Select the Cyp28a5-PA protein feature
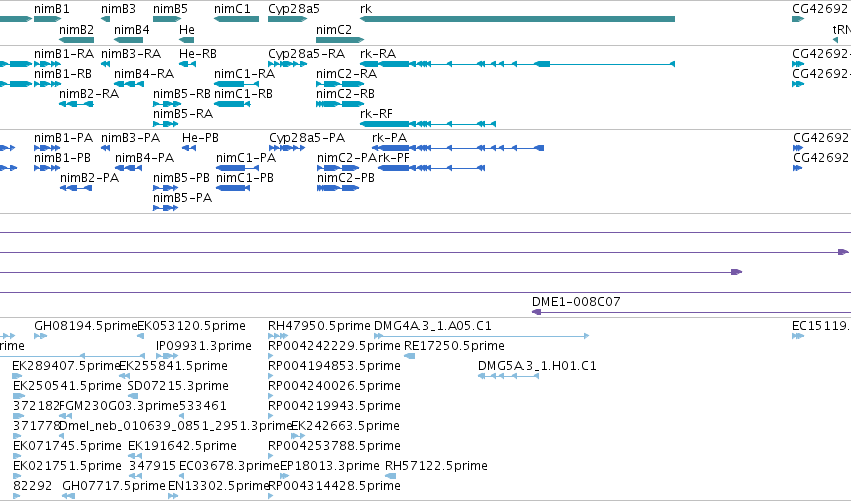The width and height of the screenshot is (851, 501). pos(287,148)
